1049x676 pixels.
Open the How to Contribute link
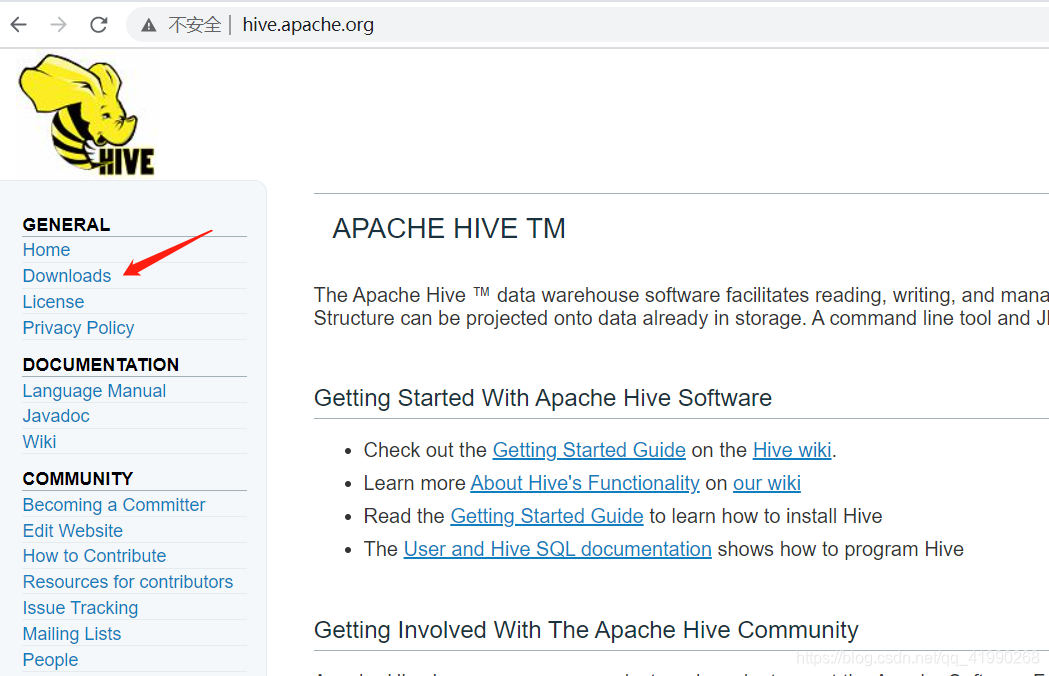(94, 556)
